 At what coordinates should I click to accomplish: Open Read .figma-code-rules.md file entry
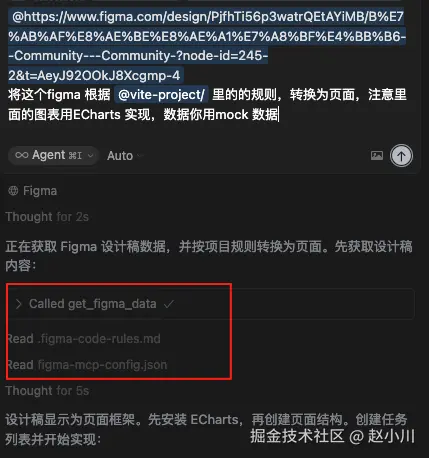pos(84,339)
